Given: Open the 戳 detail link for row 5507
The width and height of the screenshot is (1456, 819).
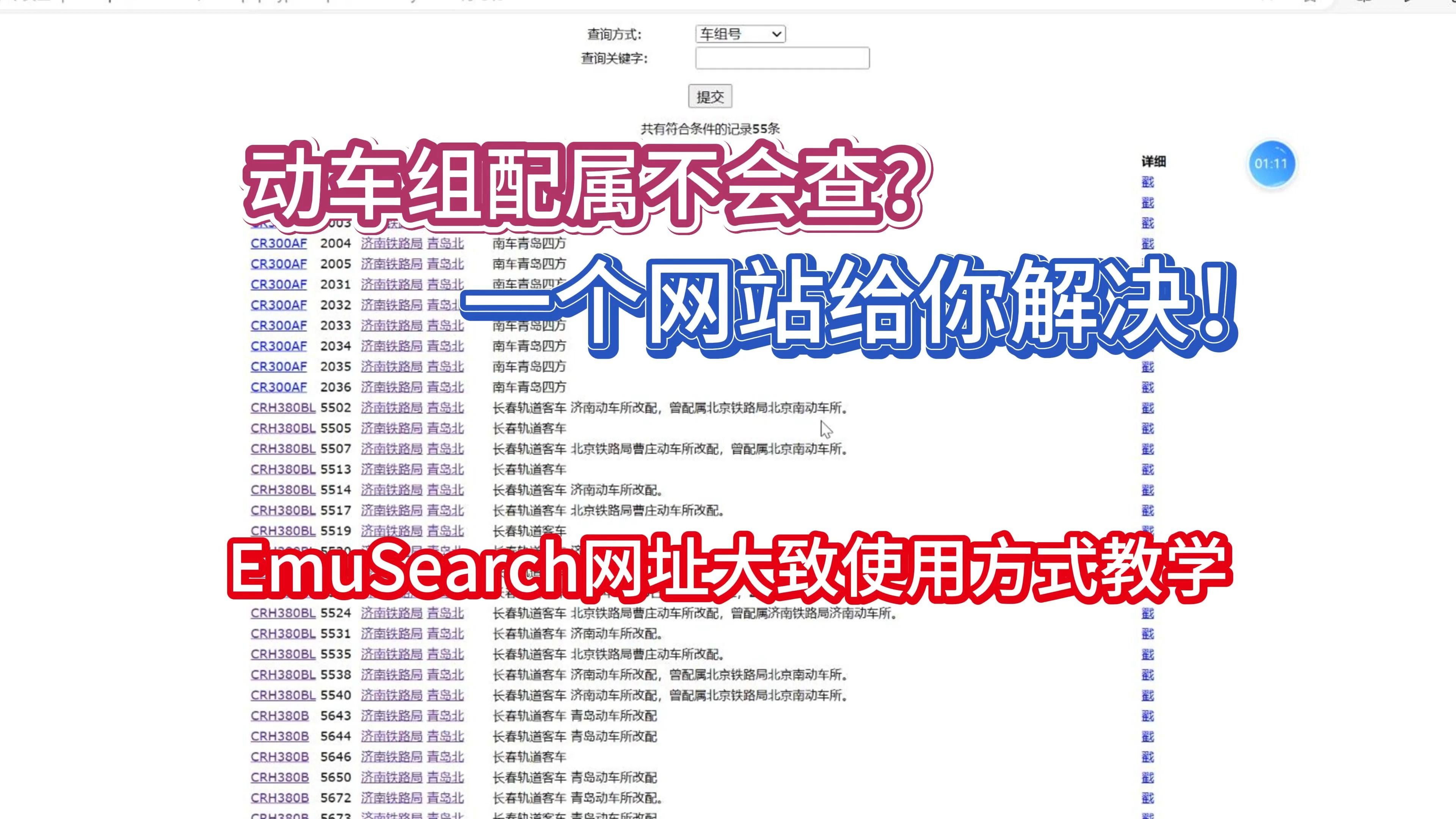Looking at the screenshot, I should pos(1147,449).
